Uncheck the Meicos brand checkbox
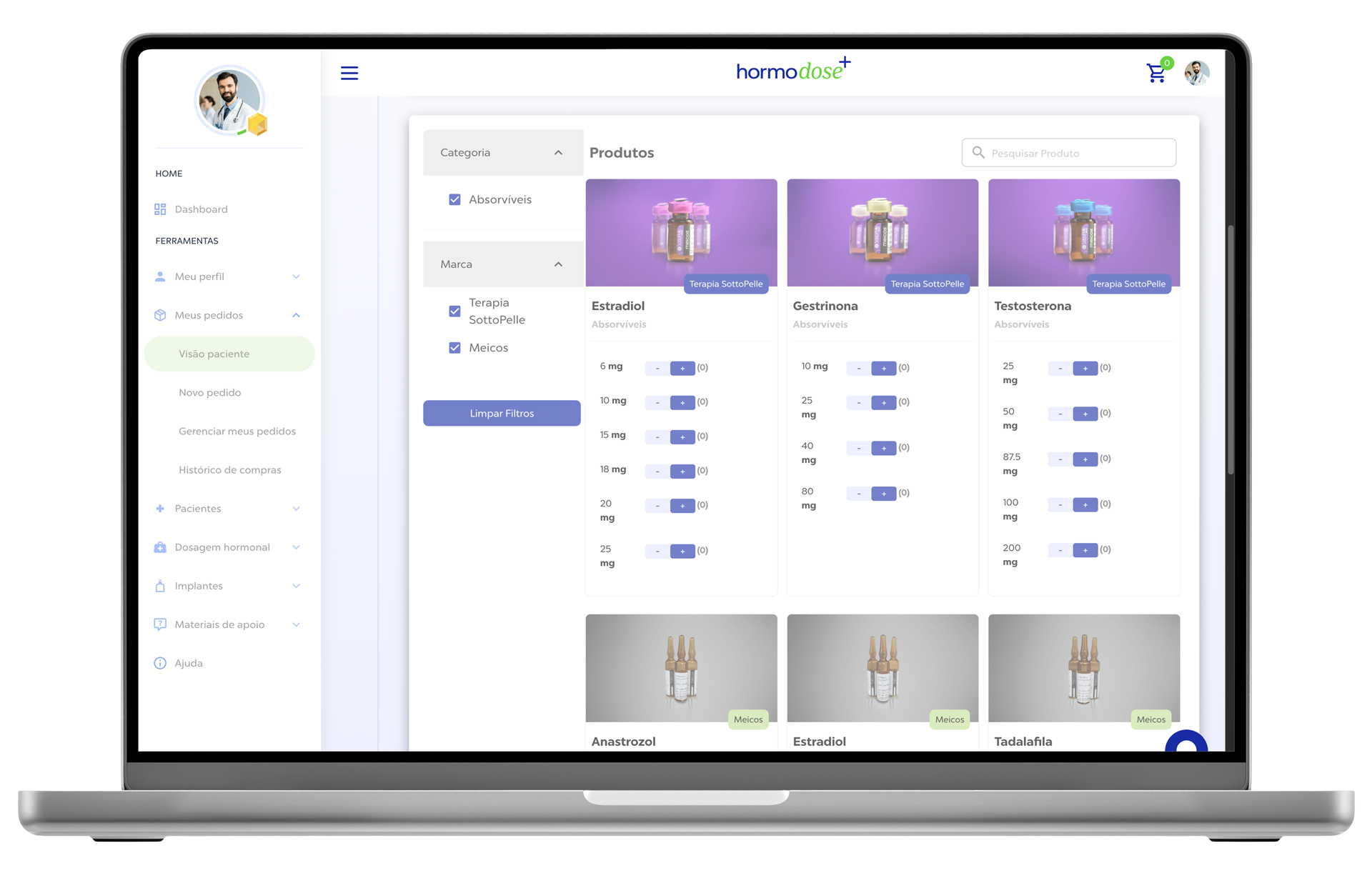This screenshot has width=1372, height=873. point(454,348)
